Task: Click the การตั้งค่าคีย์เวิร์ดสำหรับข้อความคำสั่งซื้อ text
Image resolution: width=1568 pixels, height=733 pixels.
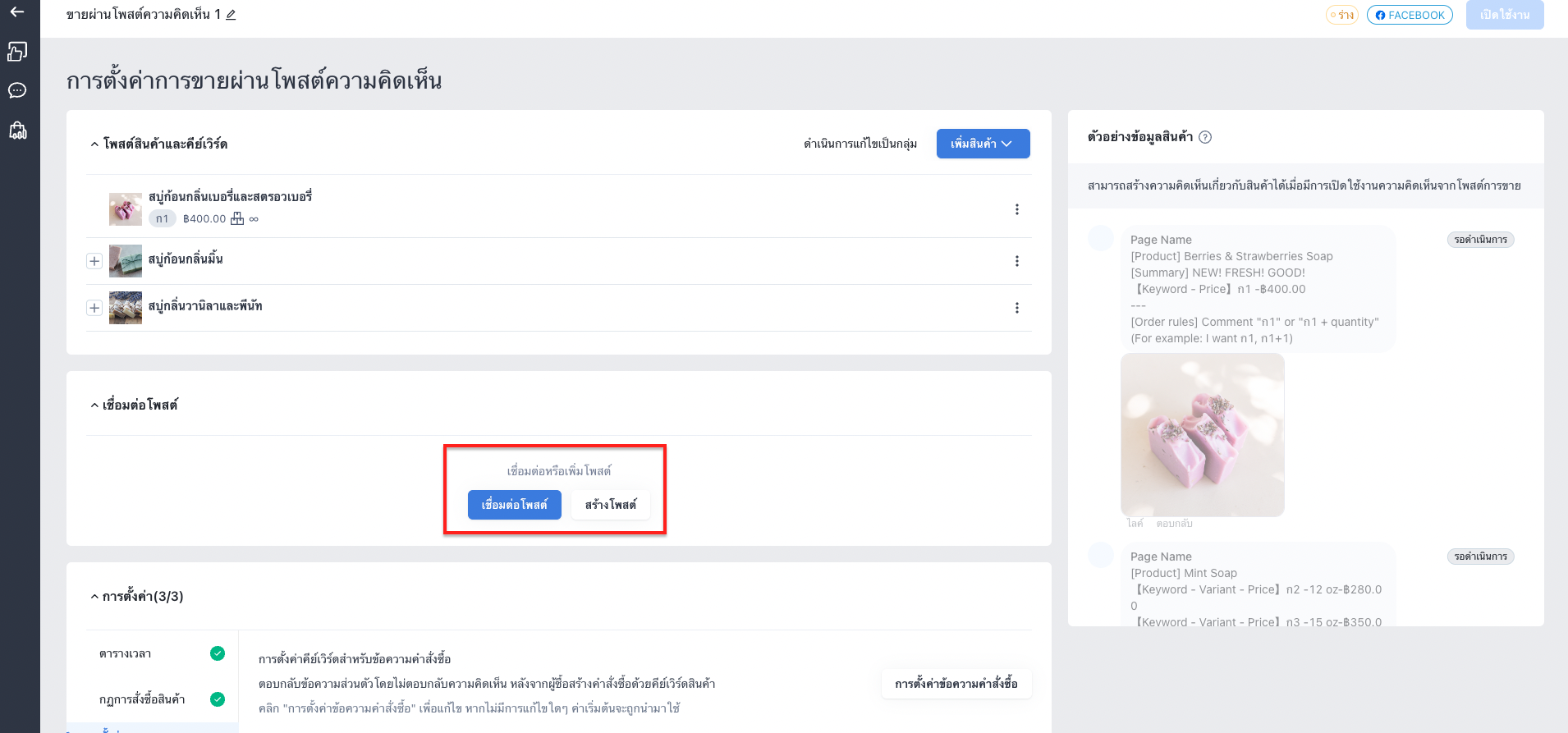Action: pyautogui.click(x=355, y=659)
